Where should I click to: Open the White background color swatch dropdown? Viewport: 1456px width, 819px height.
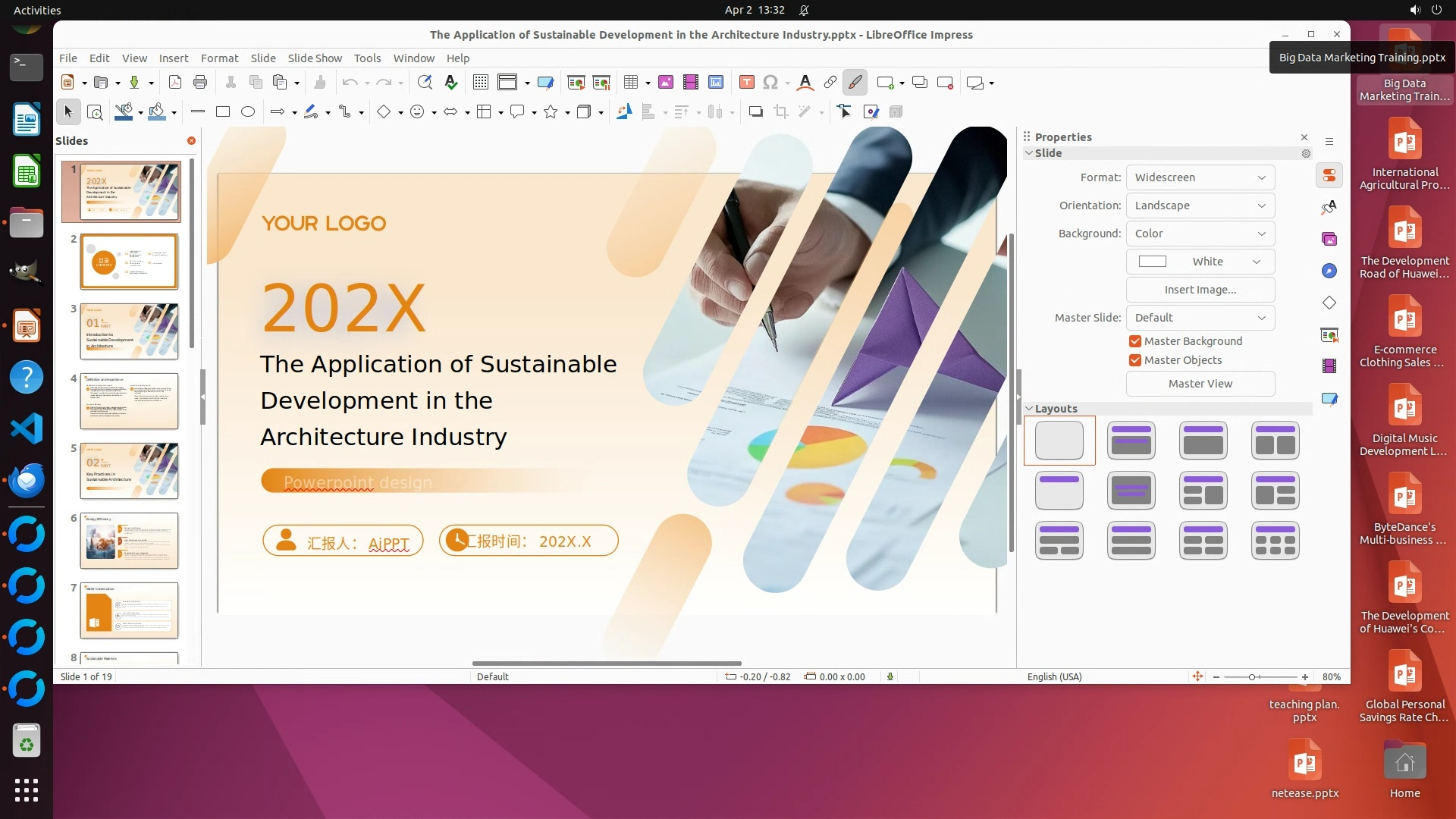pos(1200,262)
